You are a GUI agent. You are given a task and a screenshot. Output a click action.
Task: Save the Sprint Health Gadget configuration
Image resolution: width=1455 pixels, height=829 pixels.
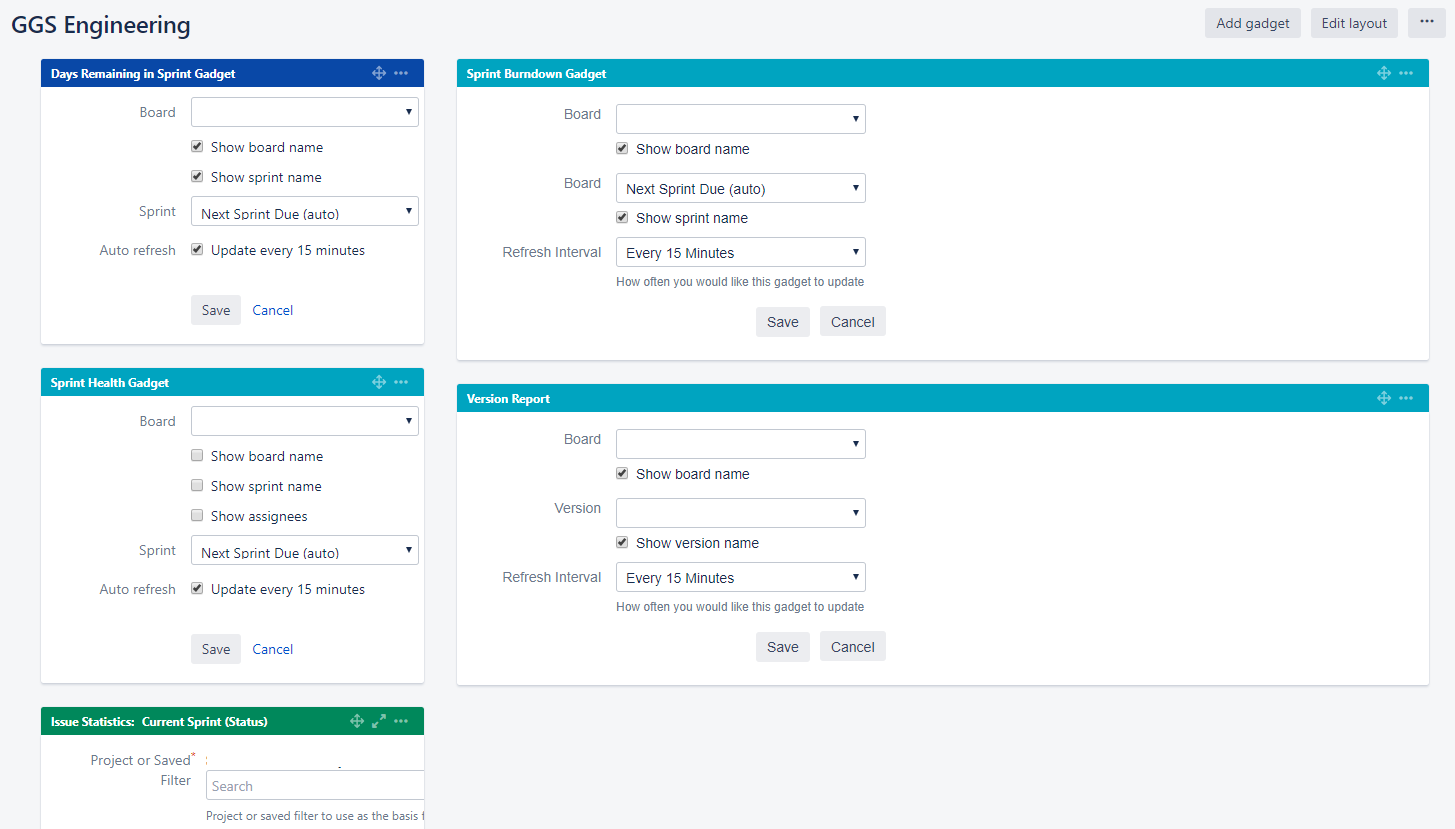point(215,648)
